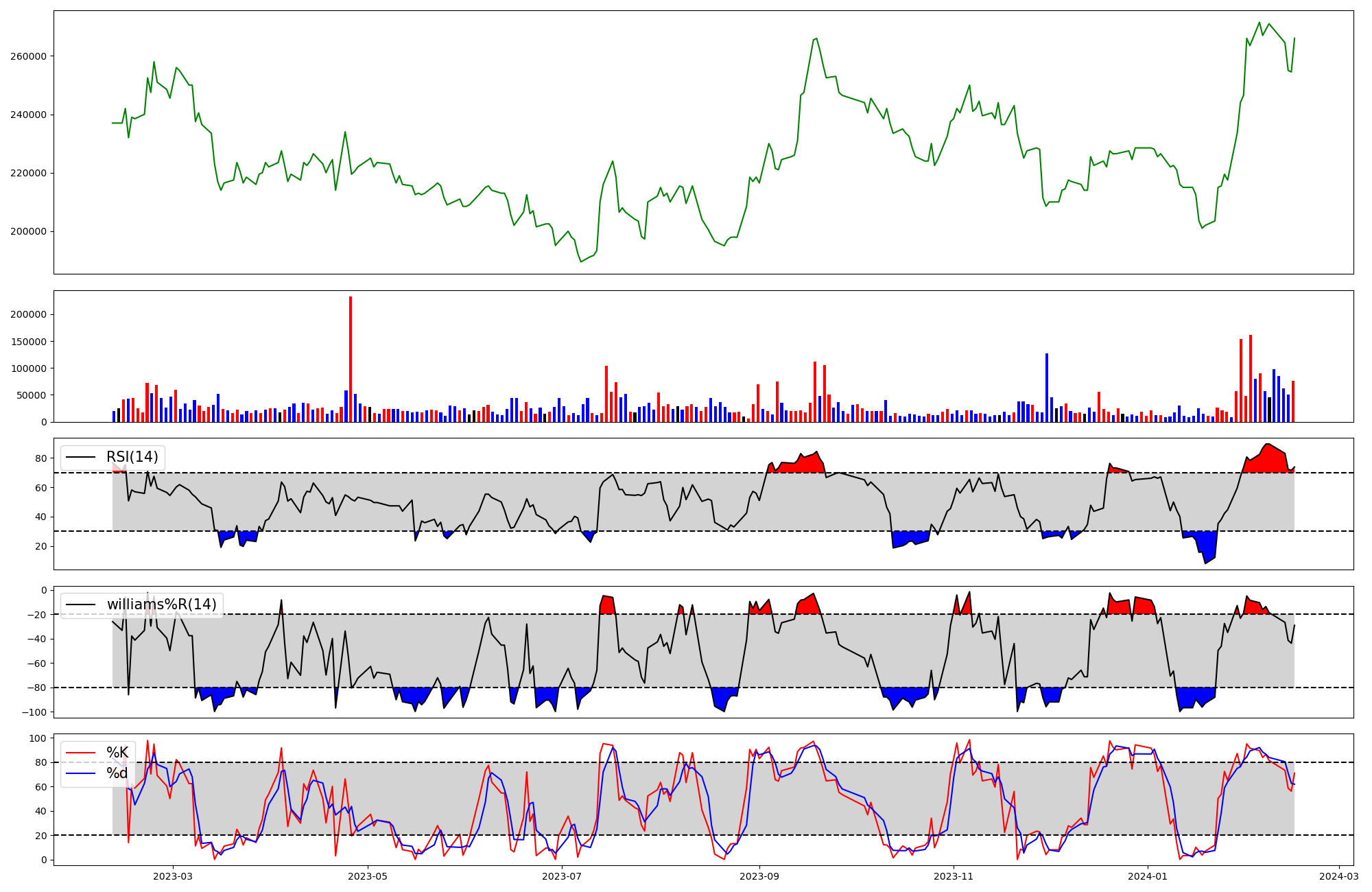Click the %d legend entry
Screen dimensions: 1372x892
[117, 773]
